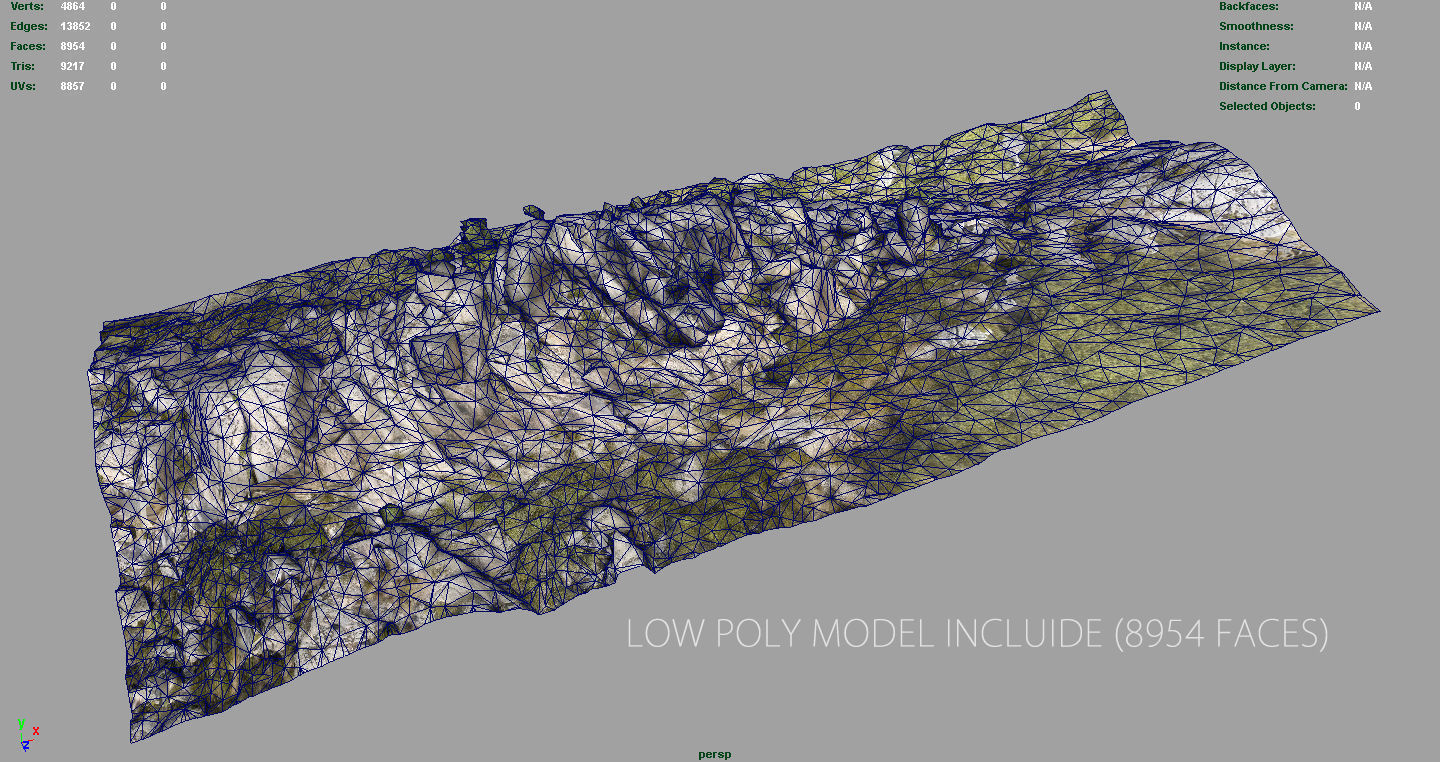The width and height of the screenshot is (1440, 762).
Task: Click the N/A value beside Distance From Camera
Action: pyautogui.click(x=1363, y=86)
